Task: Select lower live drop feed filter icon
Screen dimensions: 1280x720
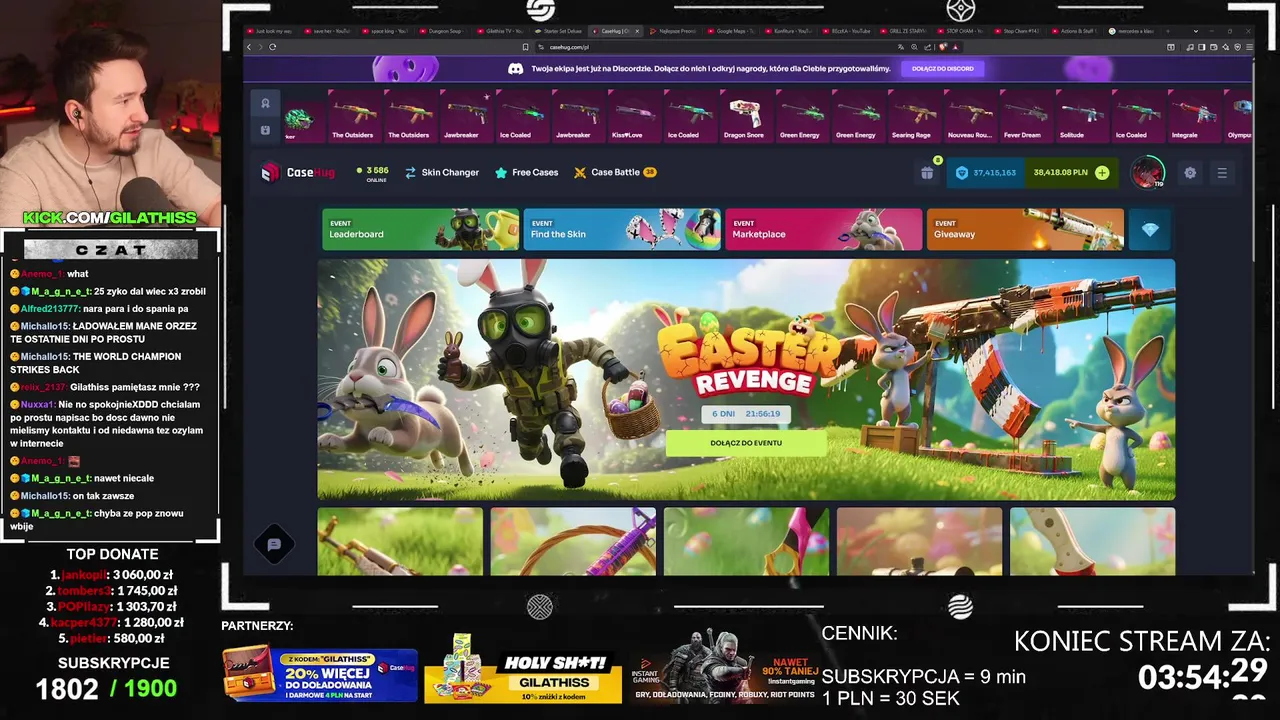Action: (x=265, y=130)
